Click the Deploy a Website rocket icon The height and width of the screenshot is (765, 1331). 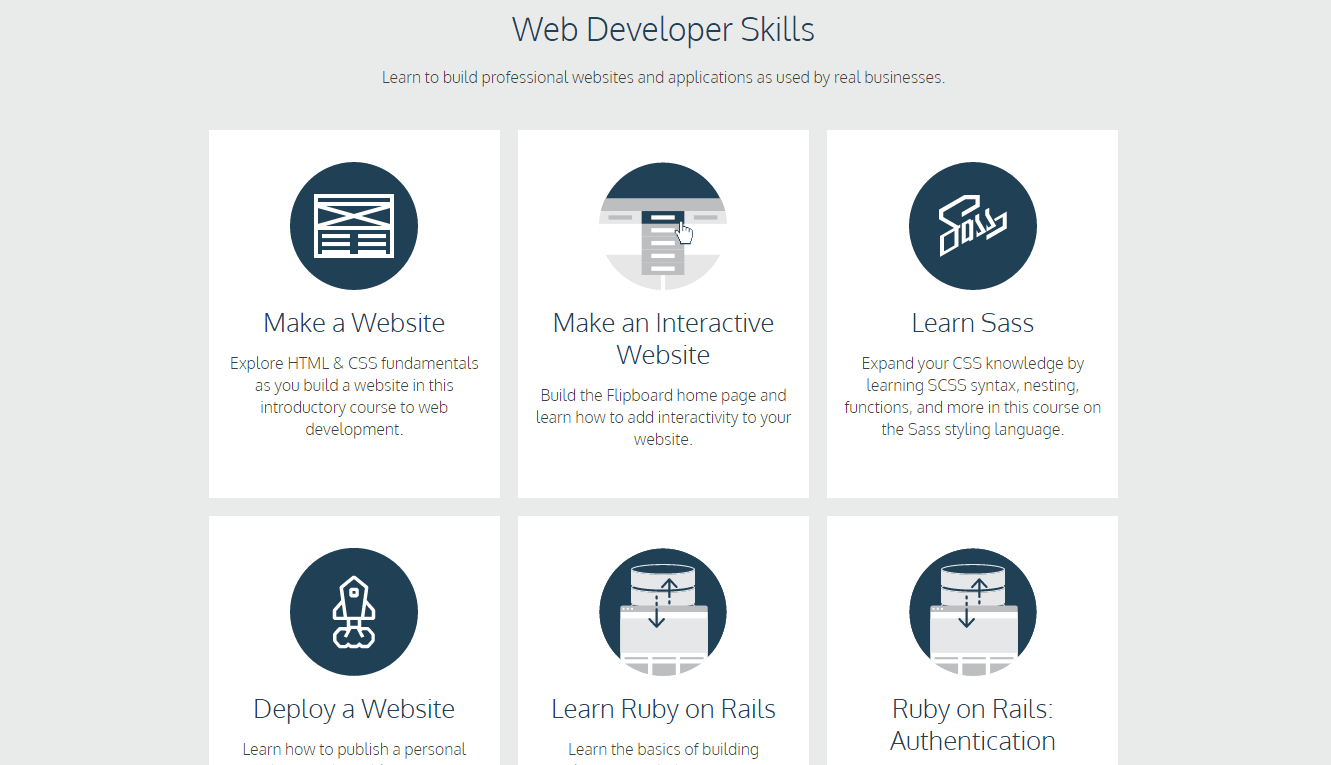[354, 612]
